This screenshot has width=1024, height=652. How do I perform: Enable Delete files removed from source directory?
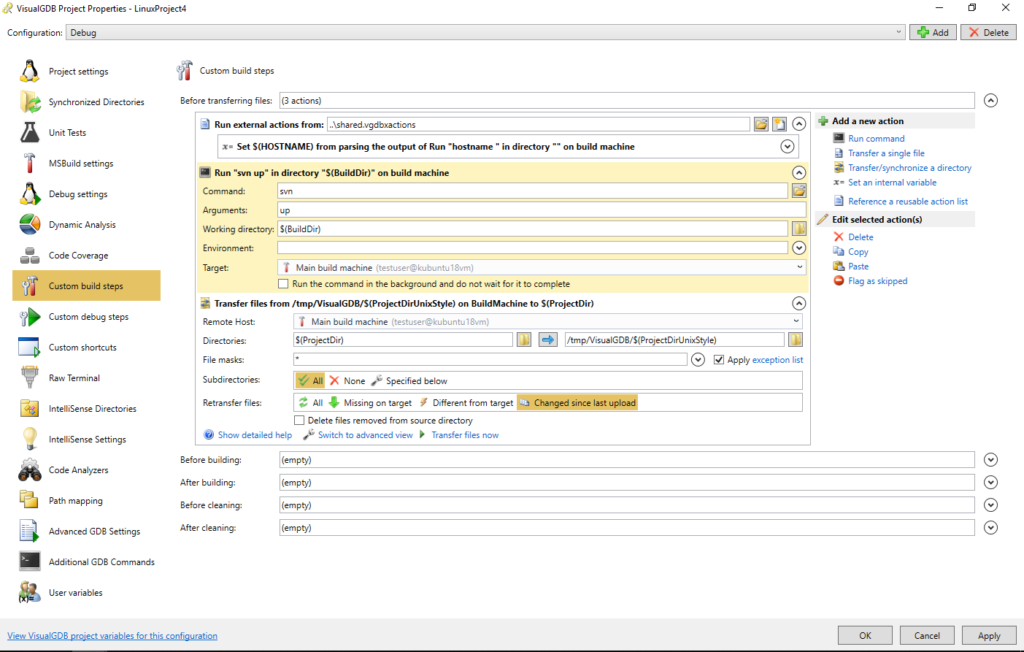coord(300,421)
